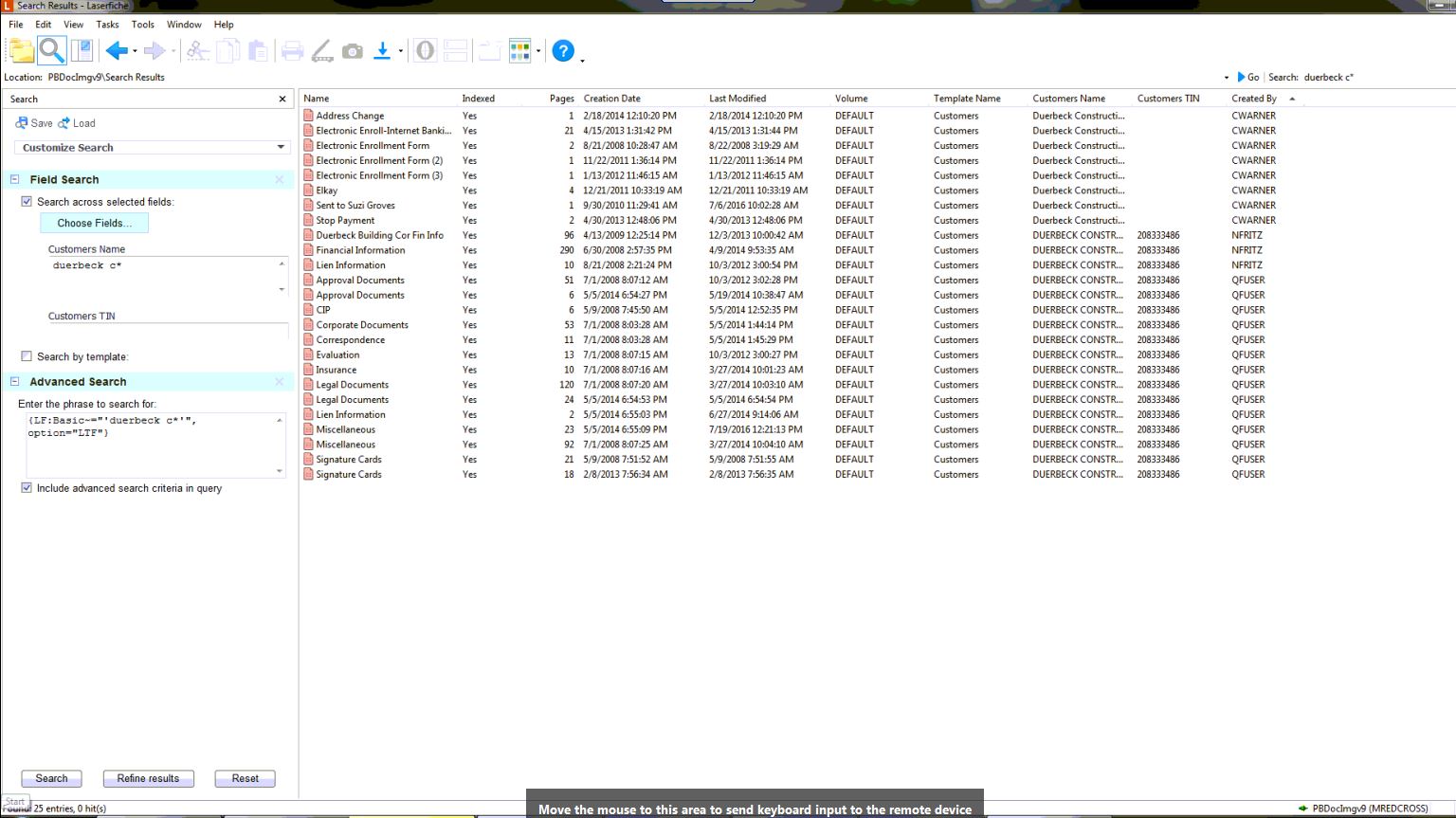This screenshot has height=818, width=1456.
Task: Click the blue Back arrow
Action: point(117,51)
